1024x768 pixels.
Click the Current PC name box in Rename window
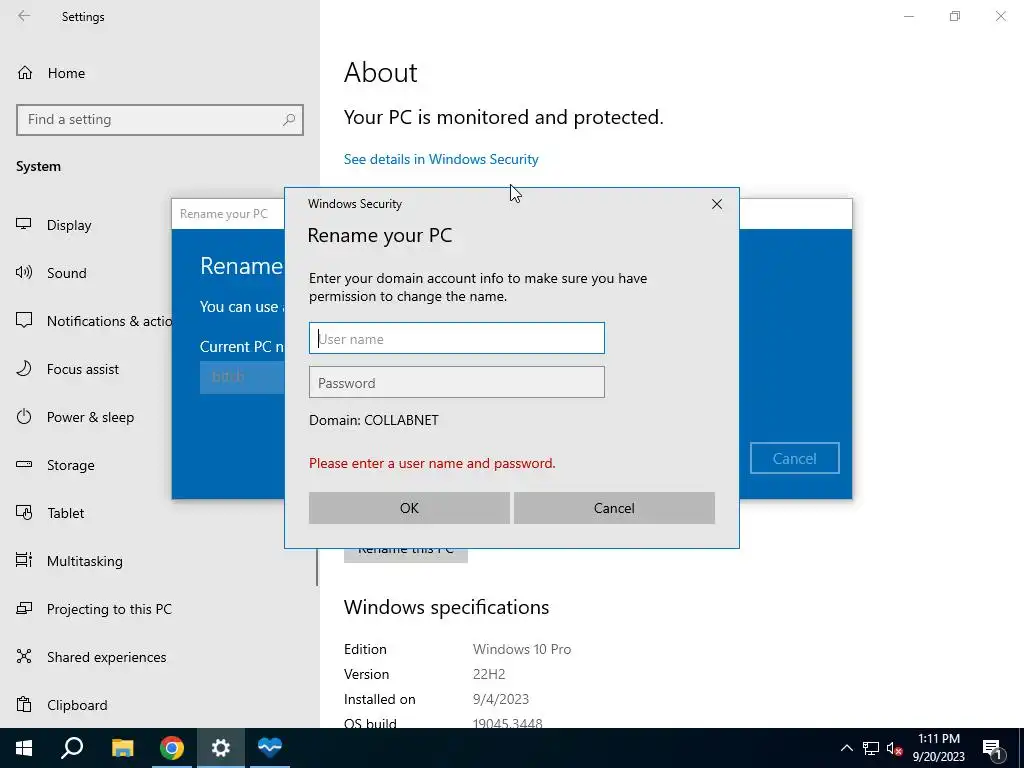(242, 377)
